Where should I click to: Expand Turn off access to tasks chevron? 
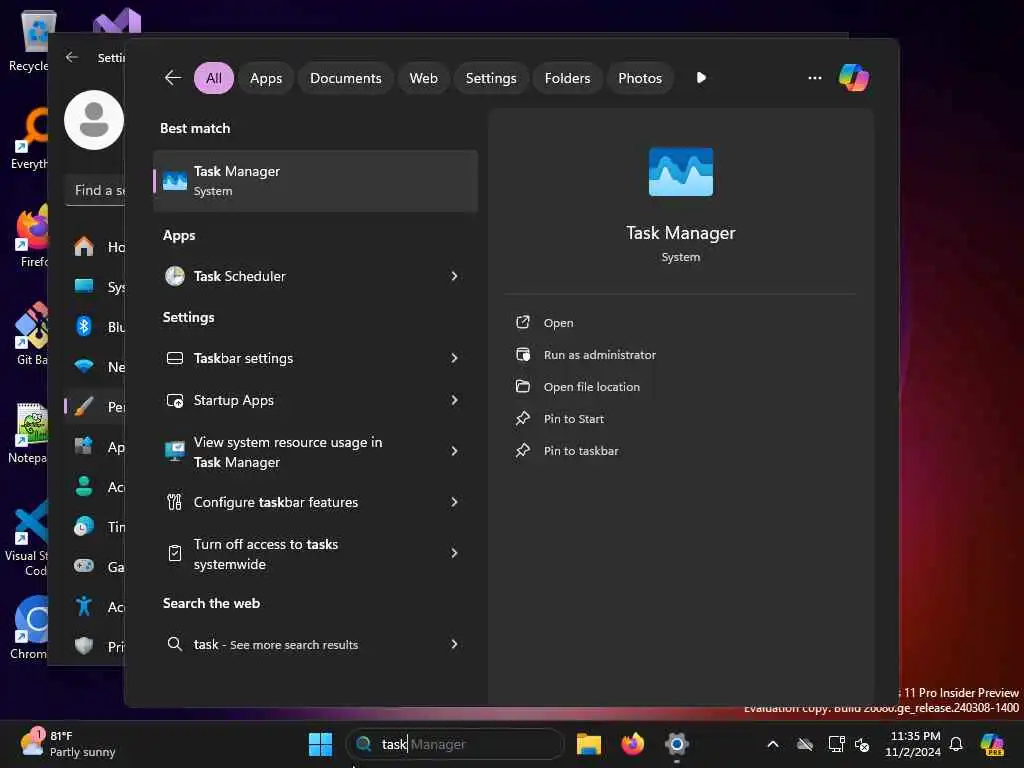point(455,553)
